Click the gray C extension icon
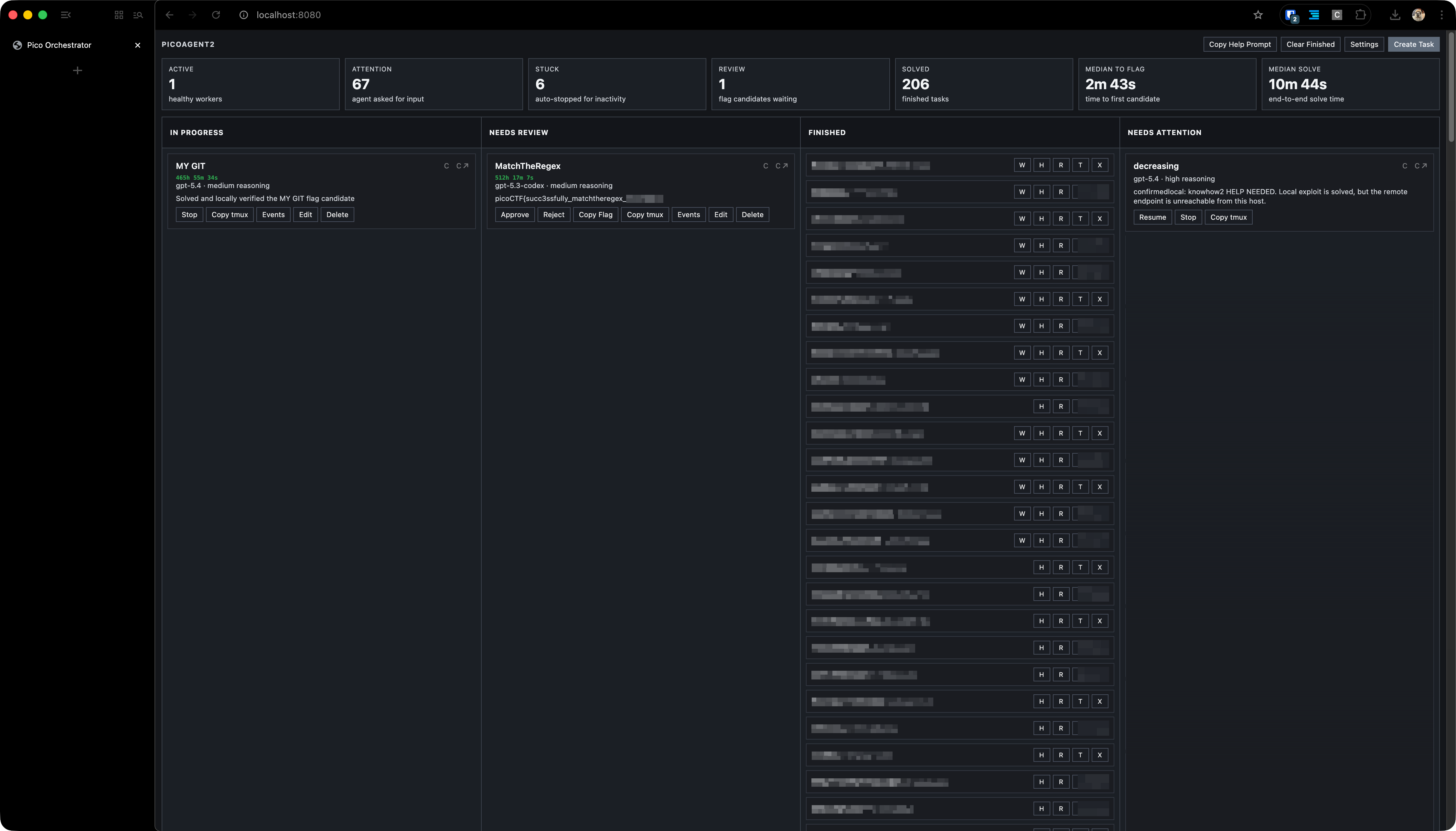 tap(1337, 16)
